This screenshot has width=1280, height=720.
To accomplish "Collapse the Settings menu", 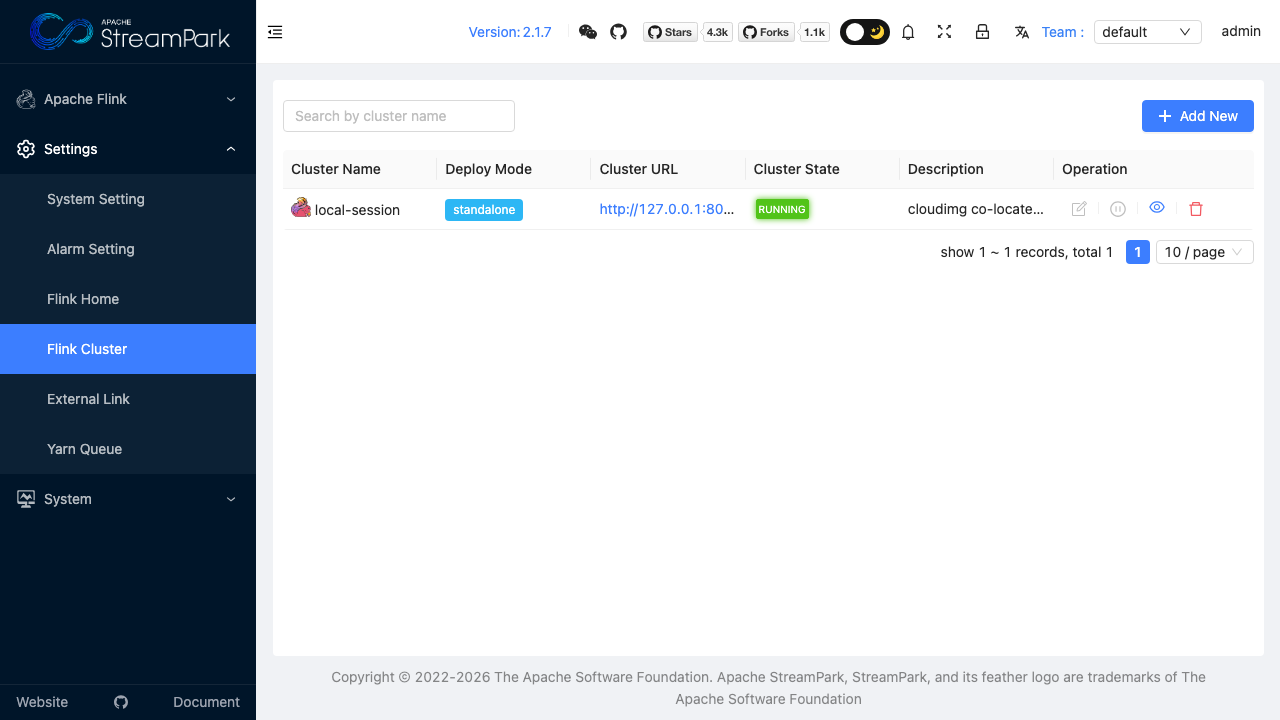I will pos(128,149).
